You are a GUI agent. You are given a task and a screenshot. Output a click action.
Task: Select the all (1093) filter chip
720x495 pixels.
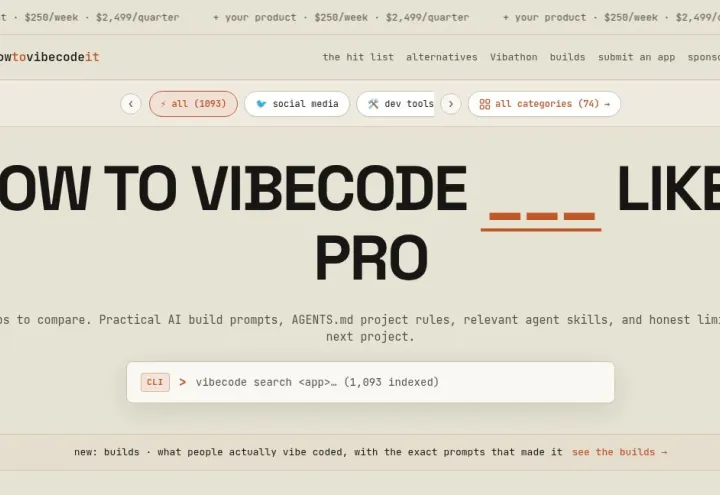[193, 104]
